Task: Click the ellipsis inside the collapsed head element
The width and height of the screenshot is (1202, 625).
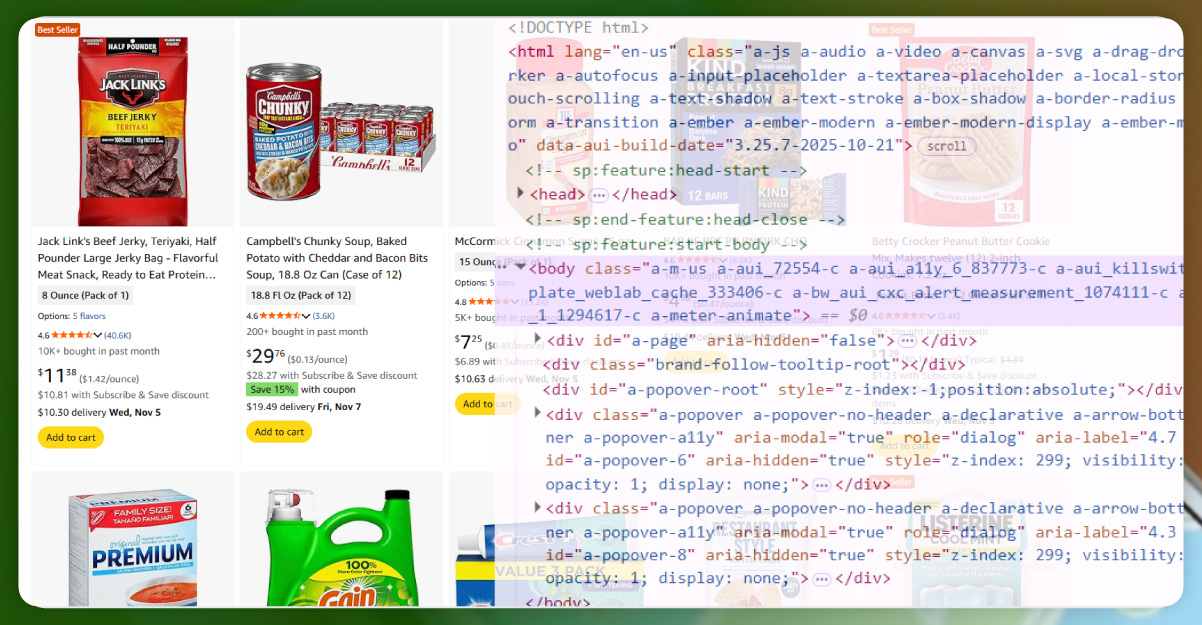Action: 599,195
